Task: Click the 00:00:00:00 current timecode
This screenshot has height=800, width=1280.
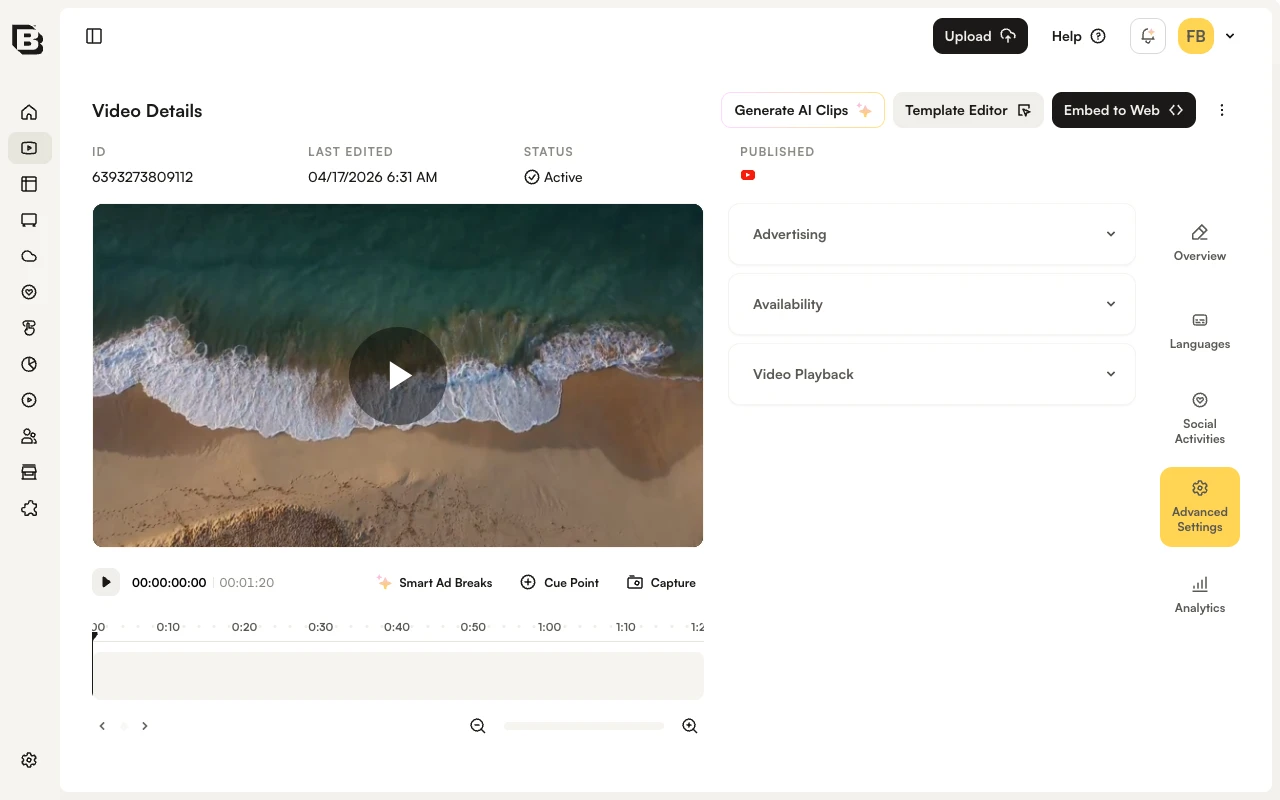Action: pyautogui.click(x=169, y=582)
